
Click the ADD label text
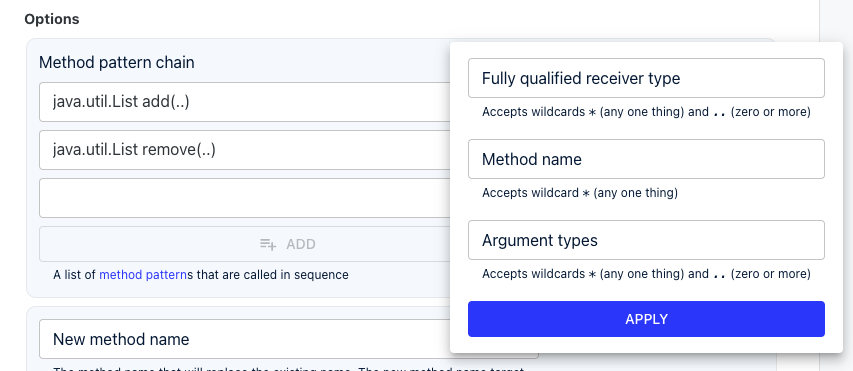point(301,244)
